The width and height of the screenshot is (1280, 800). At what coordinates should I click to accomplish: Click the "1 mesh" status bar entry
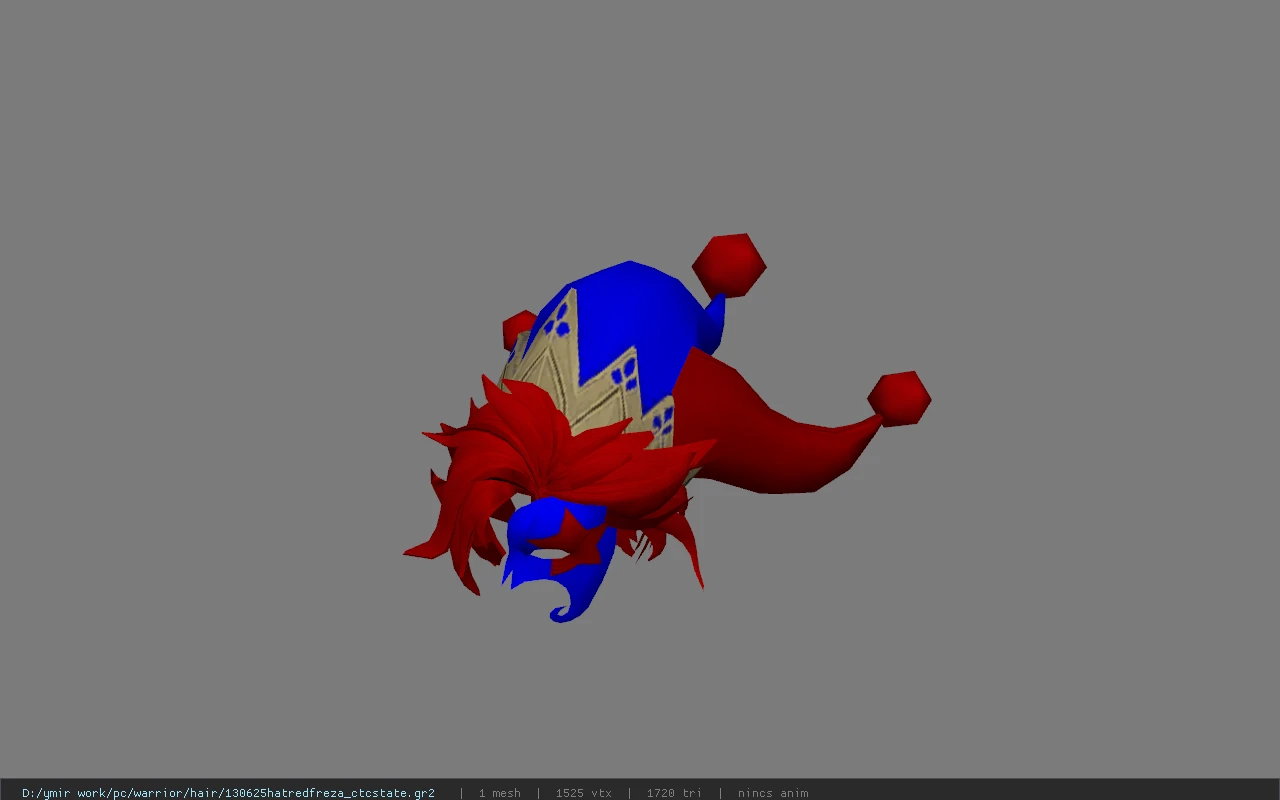coord(499,793)
